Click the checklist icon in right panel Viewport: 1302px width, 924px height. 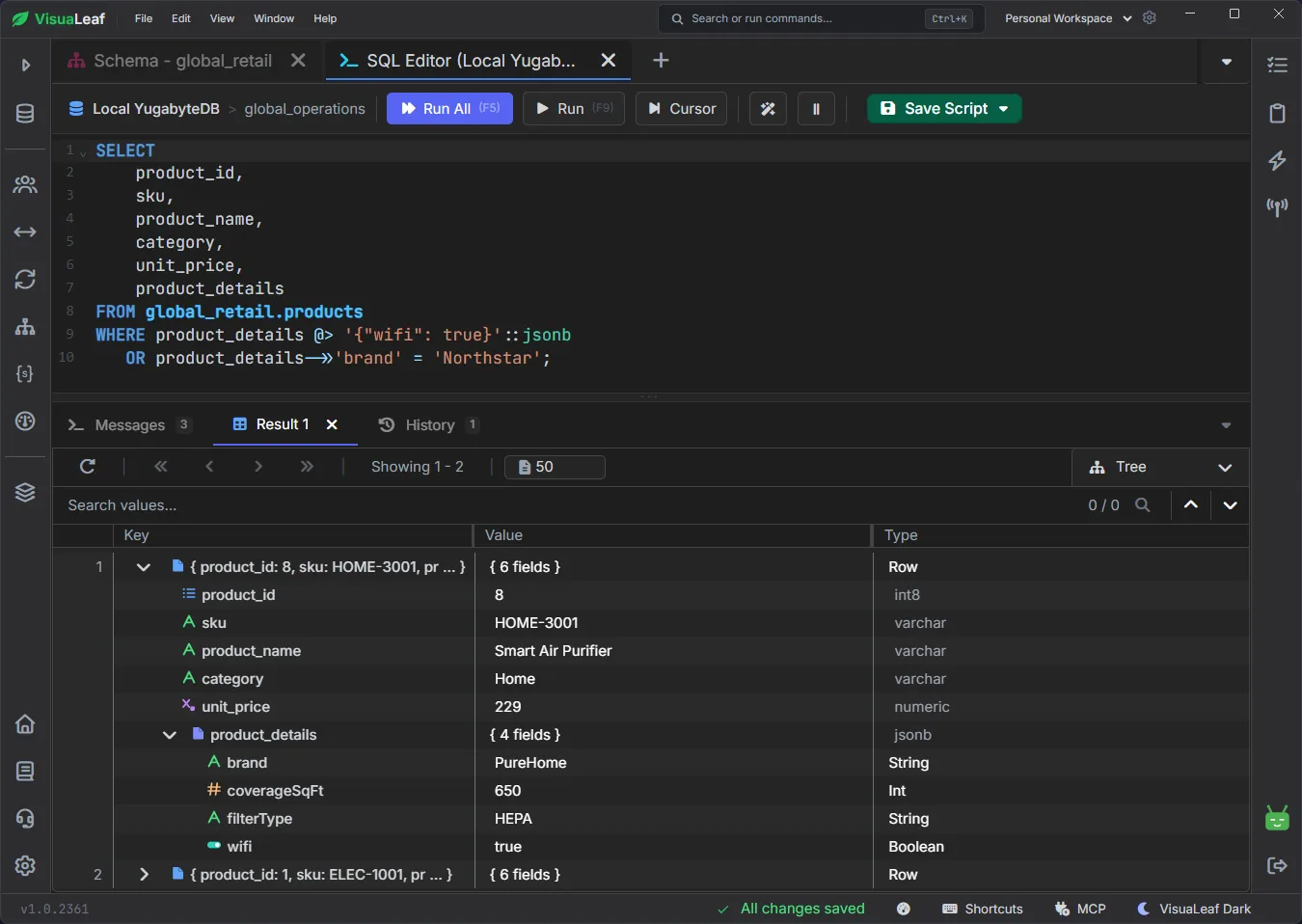[1277, 66]
